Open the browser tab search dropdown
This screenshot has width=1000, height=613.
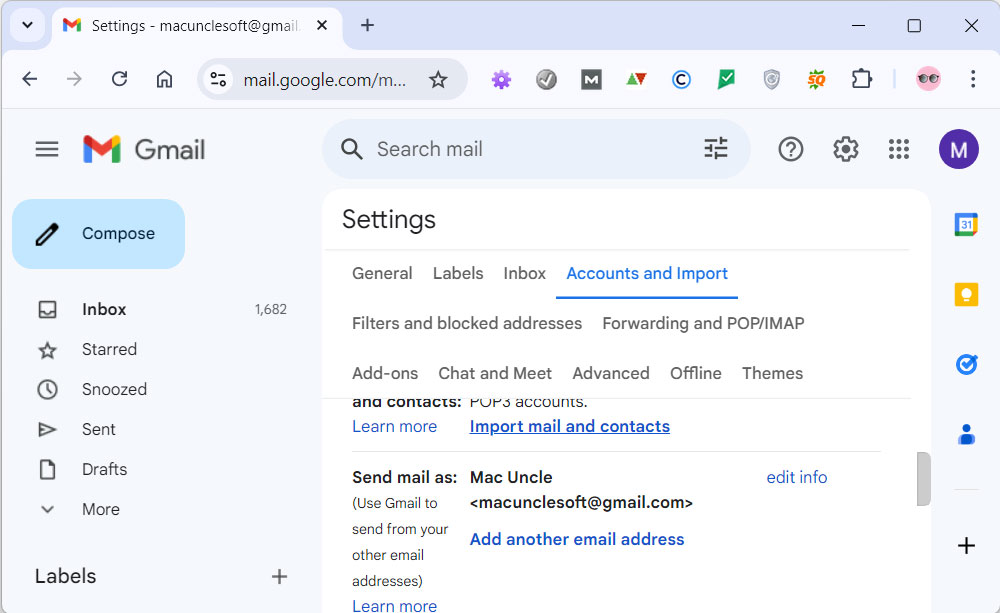tap(27, 25)
